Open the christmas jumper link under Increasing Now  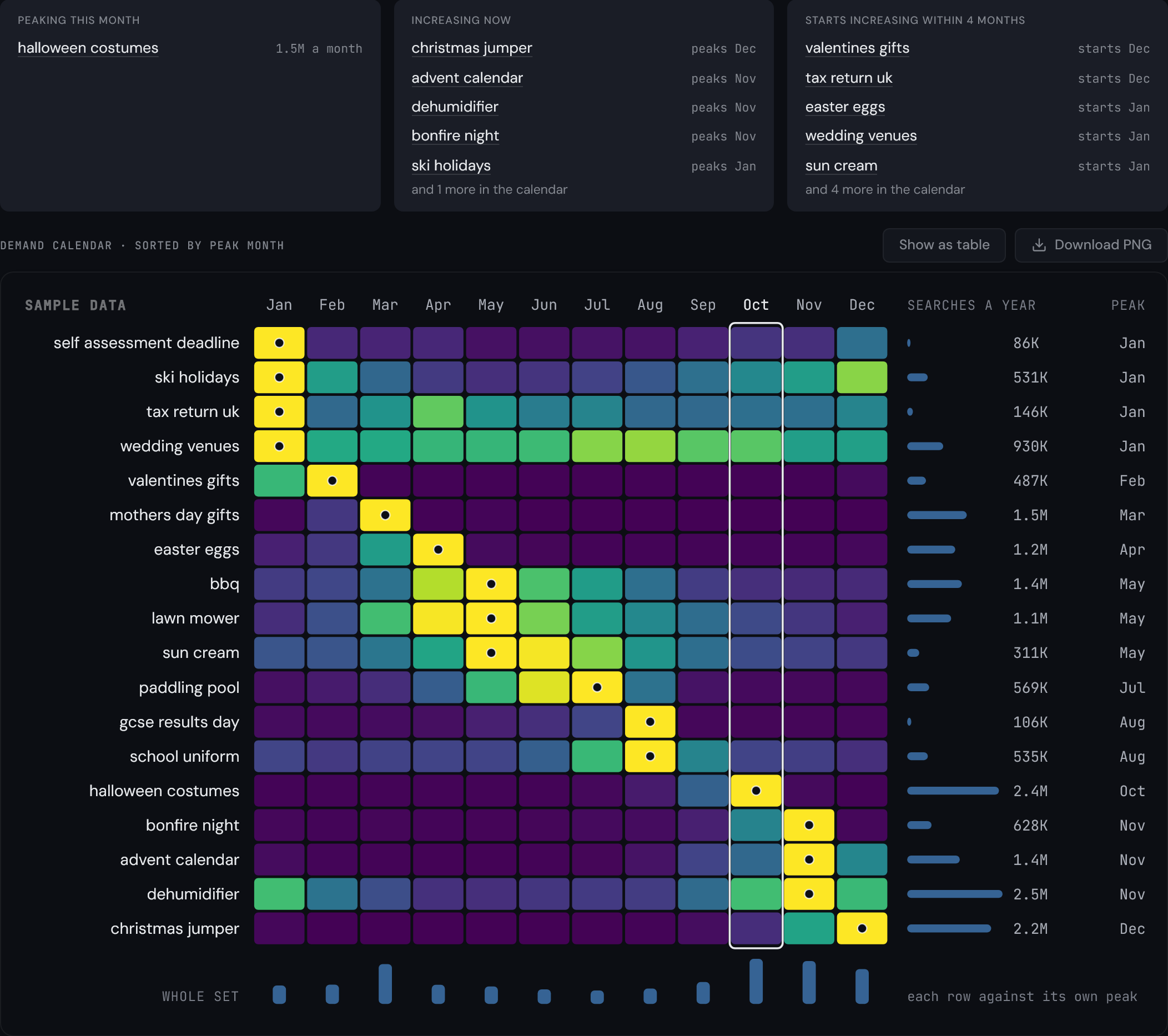pos(471,48)
